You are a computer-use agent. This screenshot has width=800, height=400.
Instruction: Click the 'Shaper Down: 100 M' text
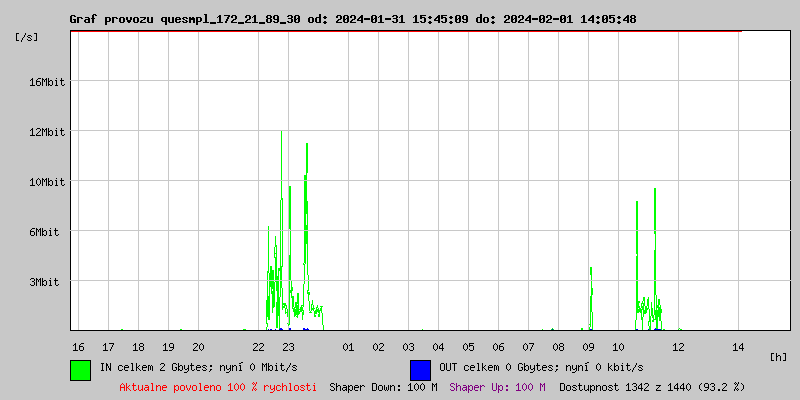383,386
